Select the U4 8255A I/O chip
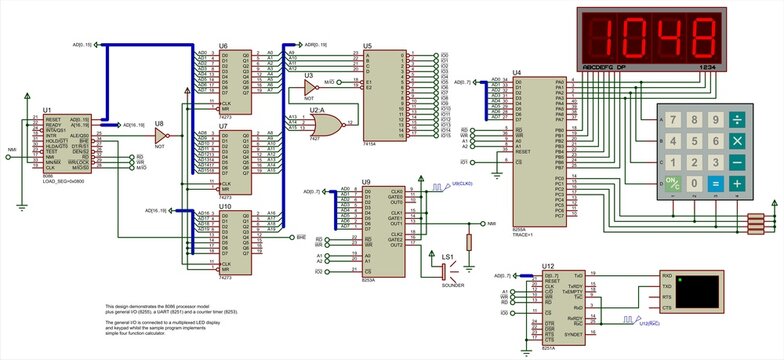The height and width of the screenshot is (360, 784). 540,151
